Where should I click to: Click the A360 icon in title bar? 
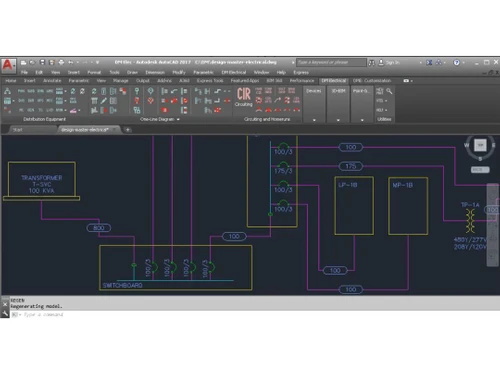point(439,62)
